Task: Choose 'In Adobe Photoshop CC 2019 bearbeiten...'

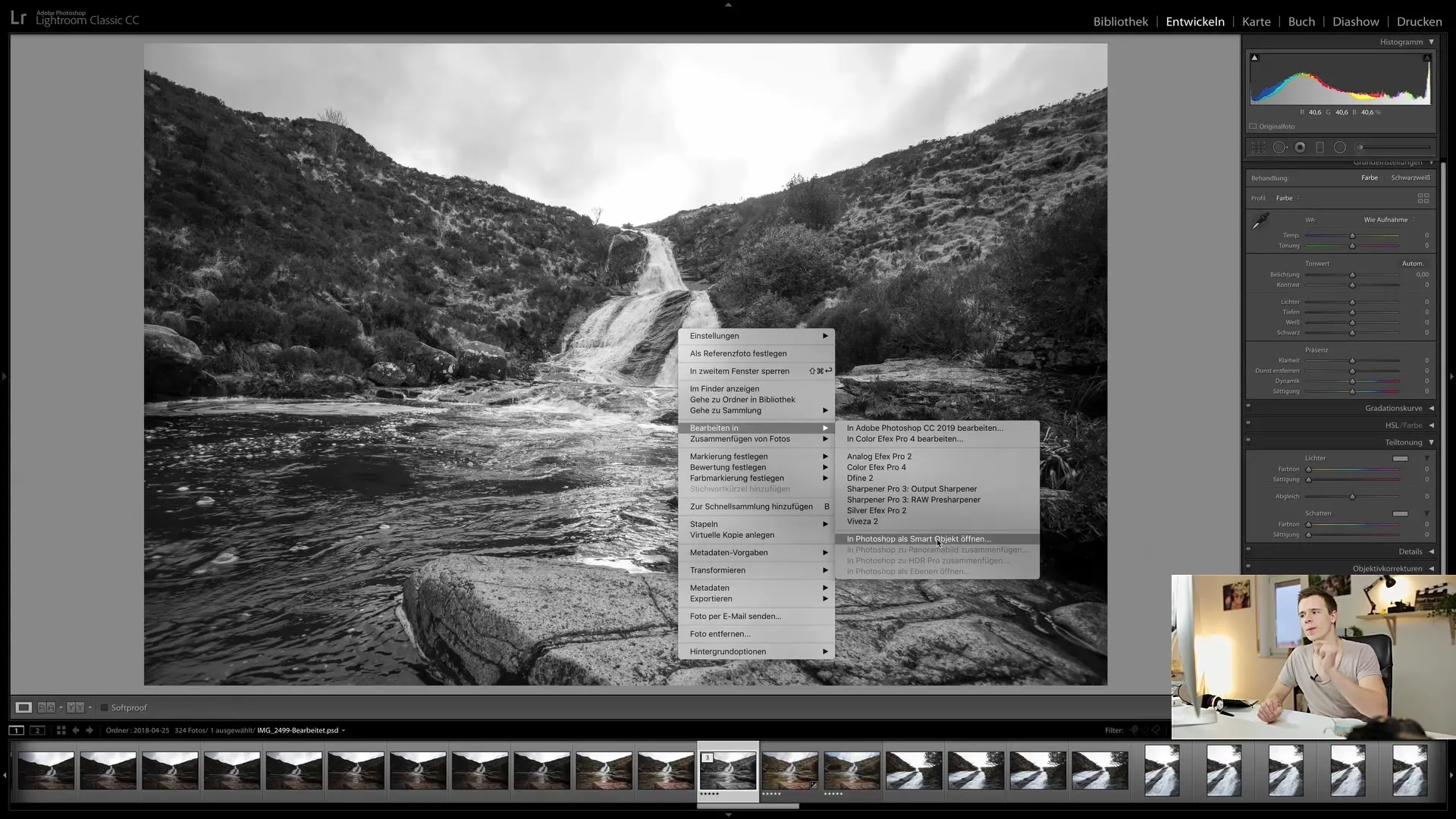Action: pyautogui.click(x=937, y=428)
